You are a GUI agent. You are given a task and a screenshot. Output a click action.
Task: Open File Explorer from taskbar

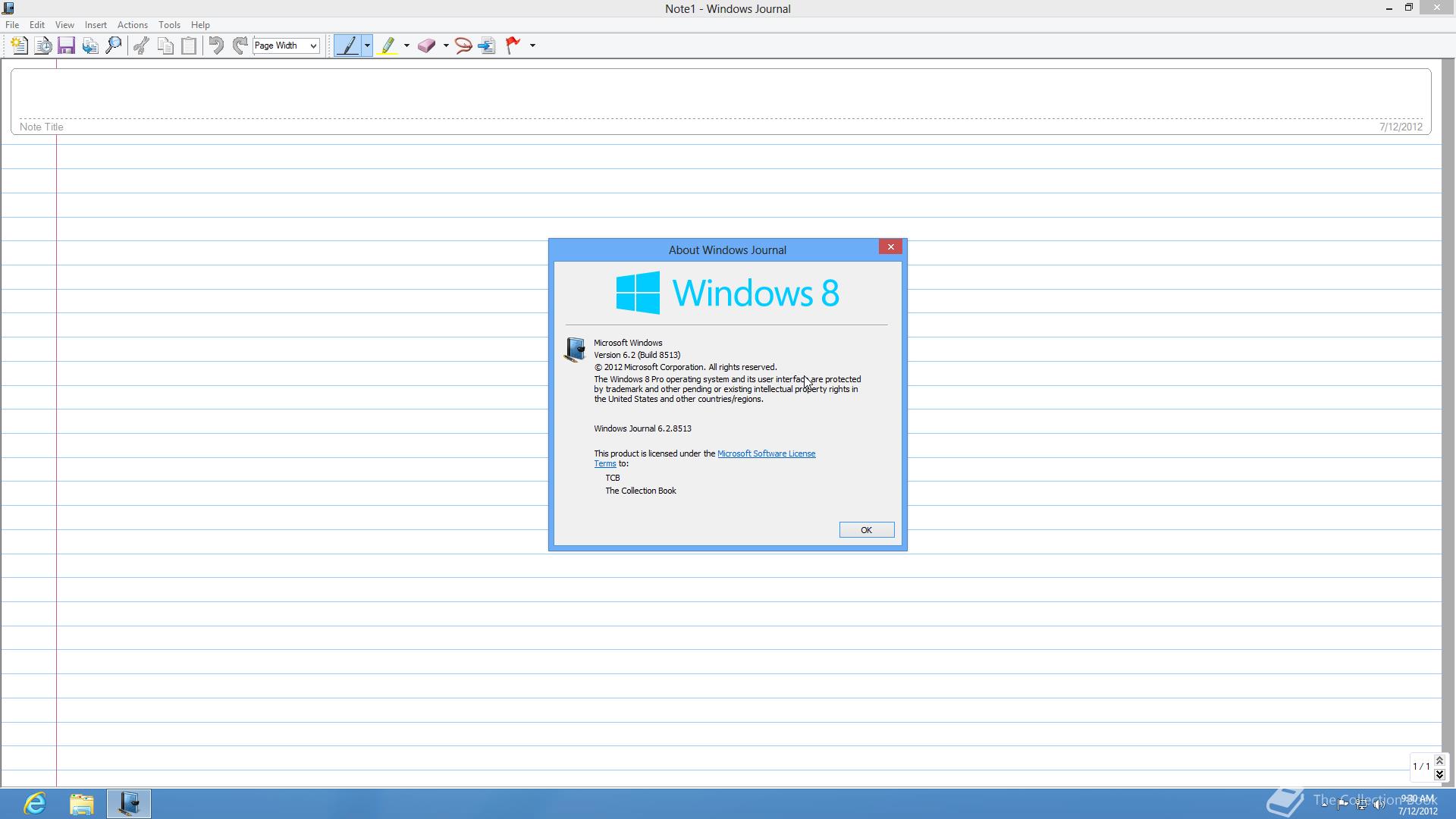(x=81, y=803)
